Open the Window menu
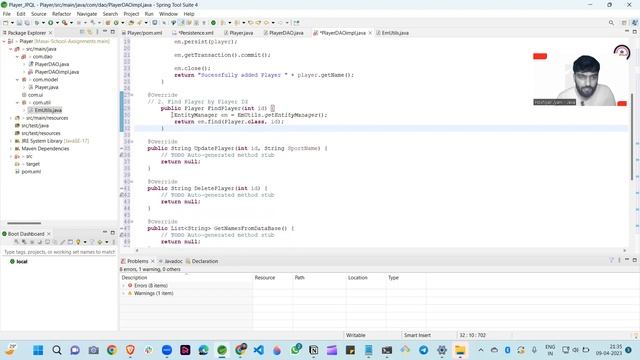 pyautogui.click(x=168, y=14)
